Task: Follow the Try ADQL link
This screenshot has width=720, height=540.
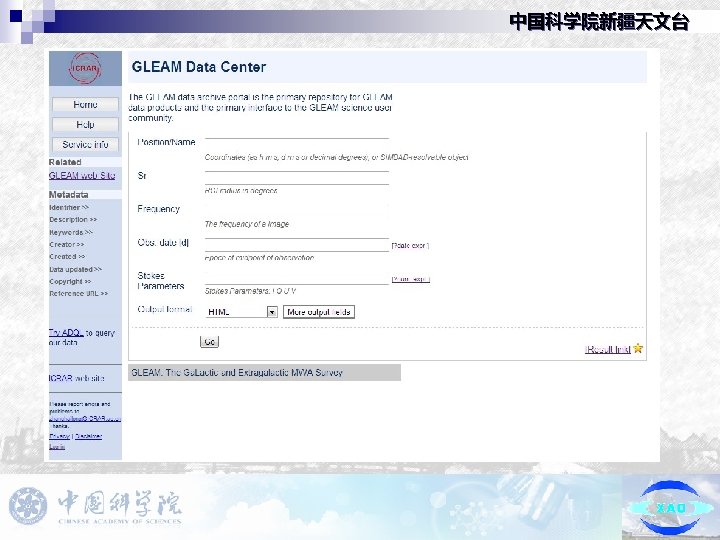Action: pos(66,332)
